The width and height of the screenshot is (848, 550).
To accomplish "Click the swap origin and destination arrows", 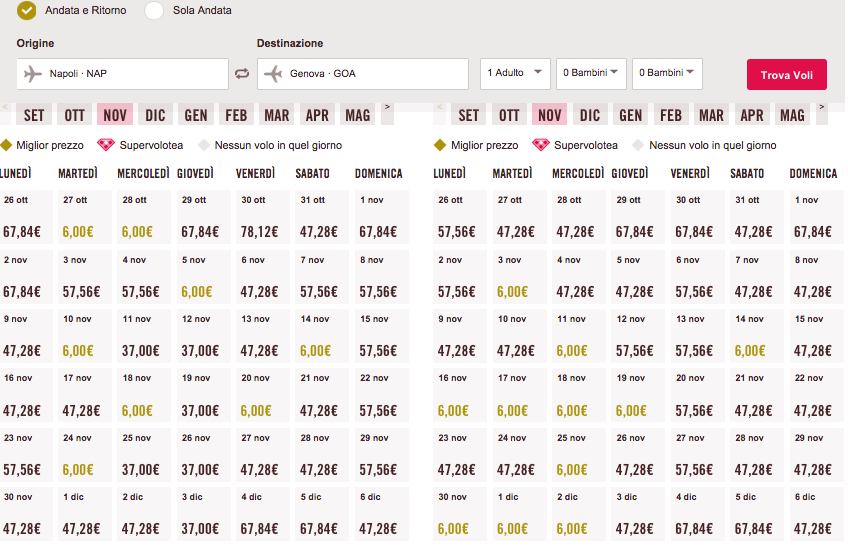I will (242, 73).
